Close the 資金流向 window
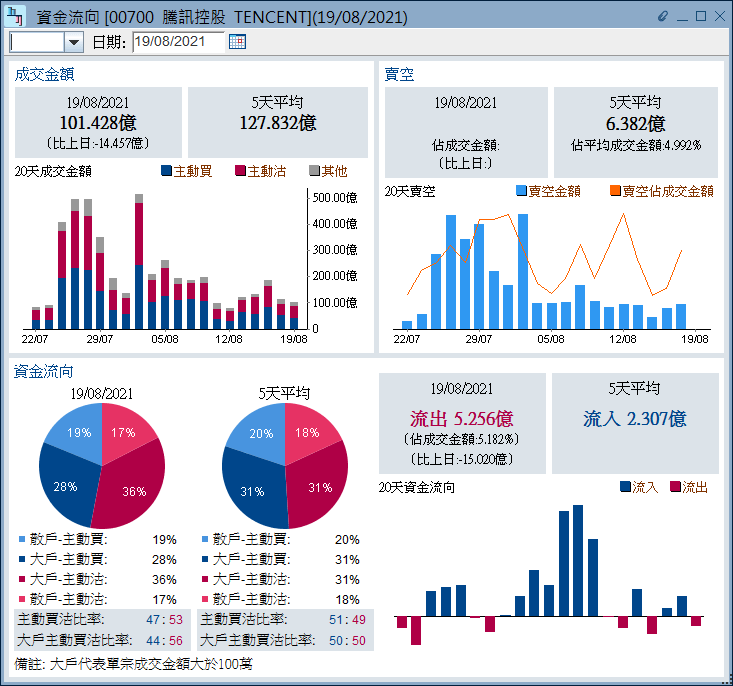Viewport: 733px width, 686px height. click(720, 16)
